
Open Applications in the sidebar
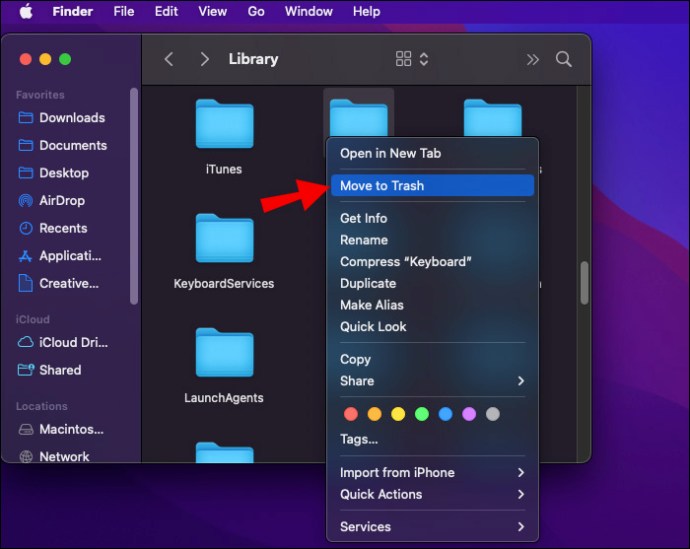click(59, 256)
